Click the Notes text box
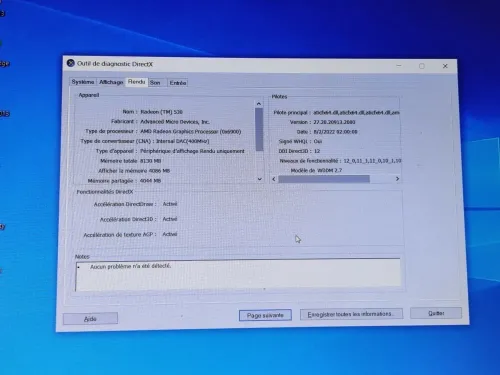Image resolution: width=500 pixels, height=375 pixels. (238, 275)
